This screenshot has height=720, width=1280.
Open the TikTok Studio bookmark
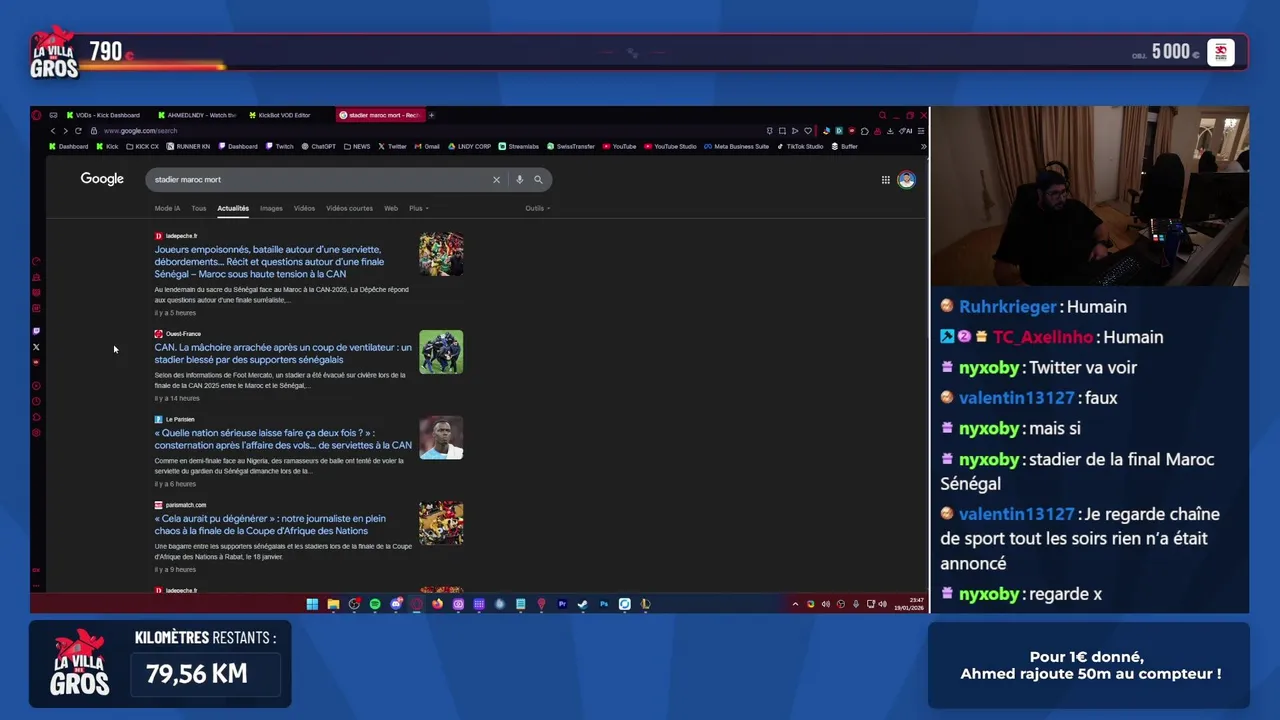(799, 146)
